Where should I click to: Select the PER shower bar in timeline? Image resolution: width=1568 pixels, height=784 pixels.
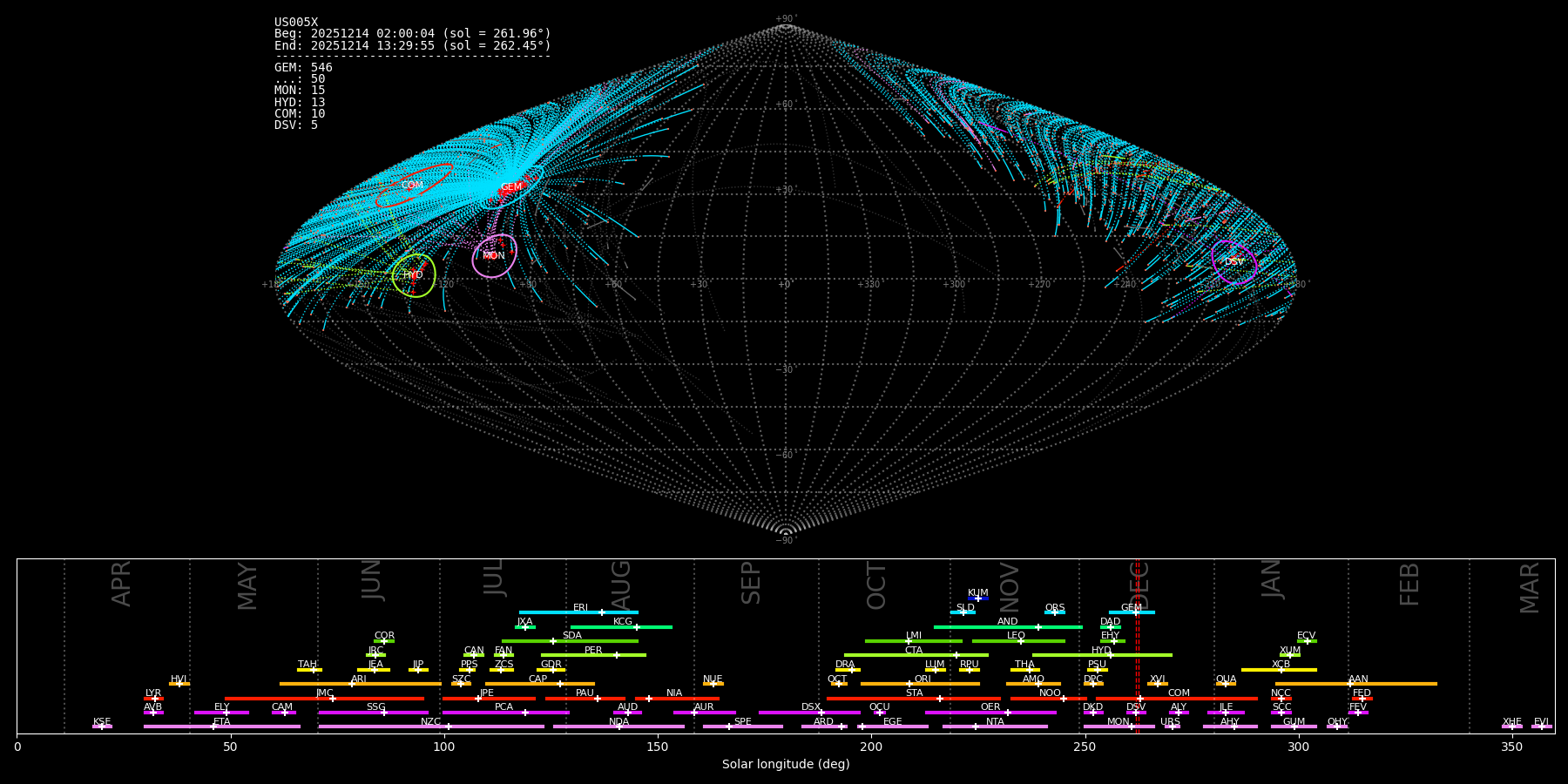[x=593, y=655]
